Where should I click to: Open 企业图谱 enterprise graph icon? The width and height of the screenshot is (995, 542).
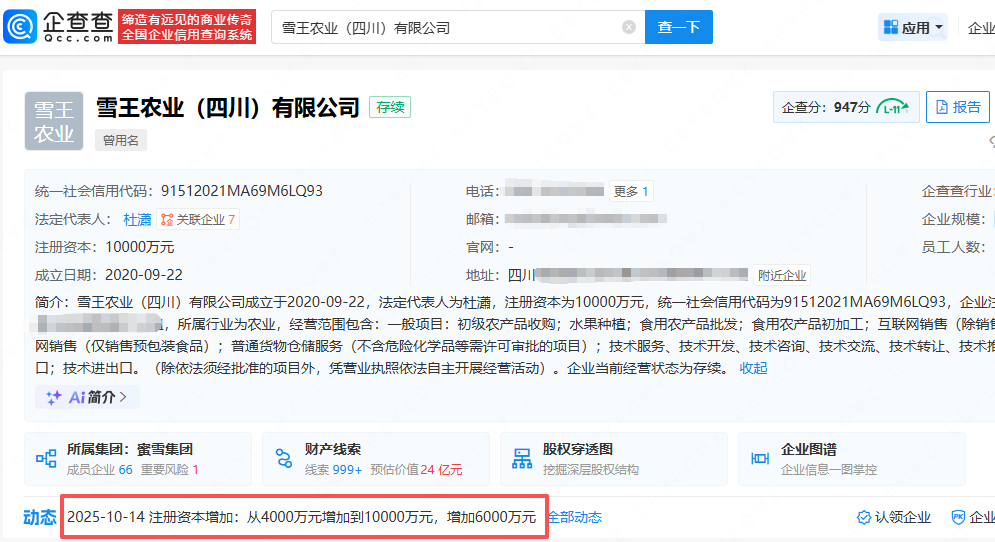tap(760, 459)
